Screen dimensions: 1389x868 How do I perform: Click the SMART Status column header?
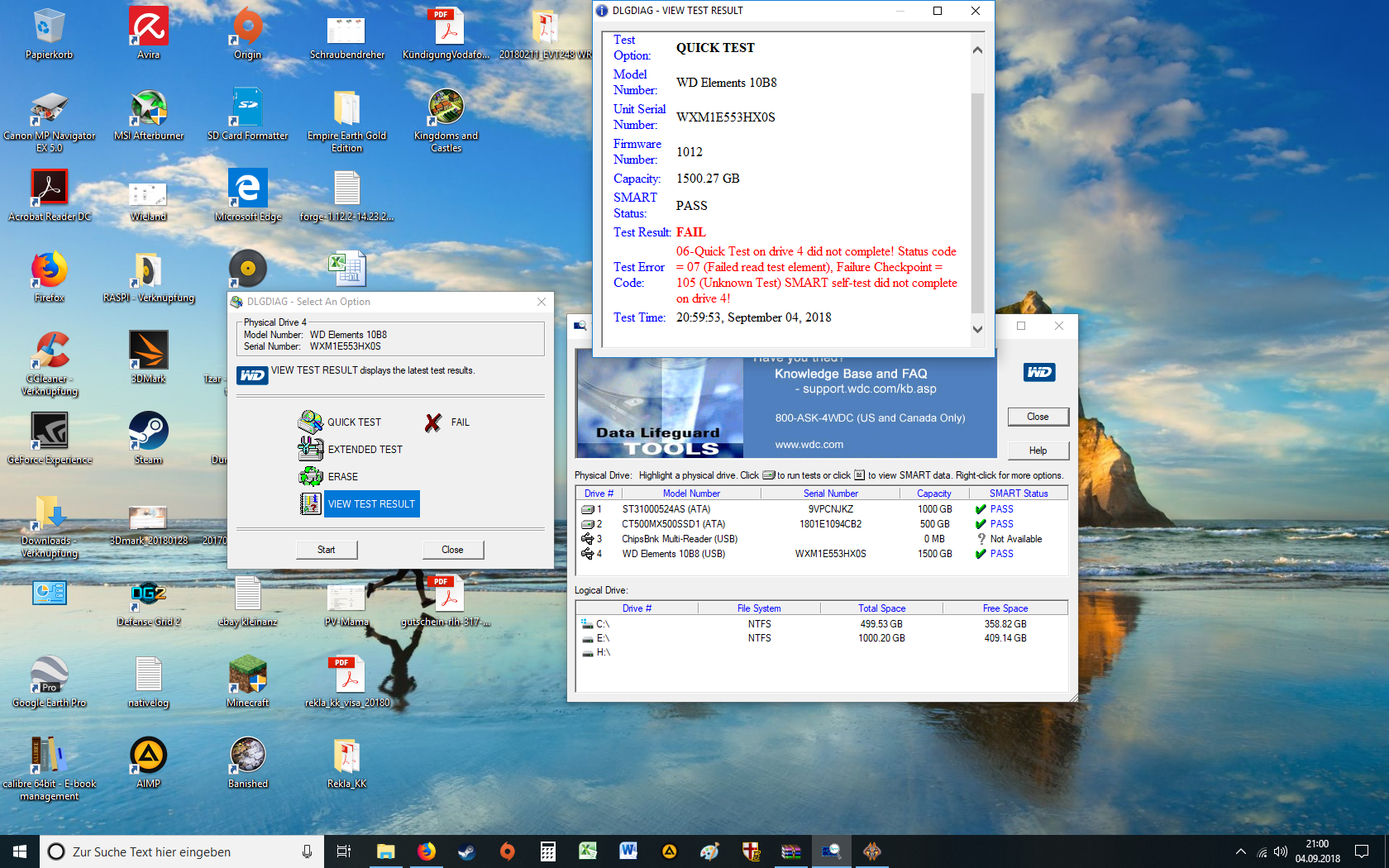[1019, 494]
